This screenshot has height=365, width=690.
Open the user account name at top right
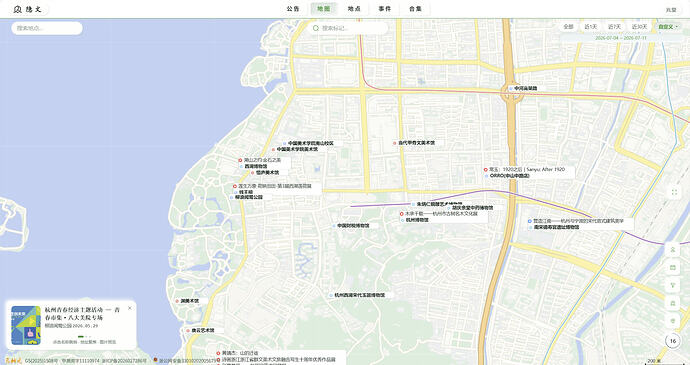click(x=671, y=10)
